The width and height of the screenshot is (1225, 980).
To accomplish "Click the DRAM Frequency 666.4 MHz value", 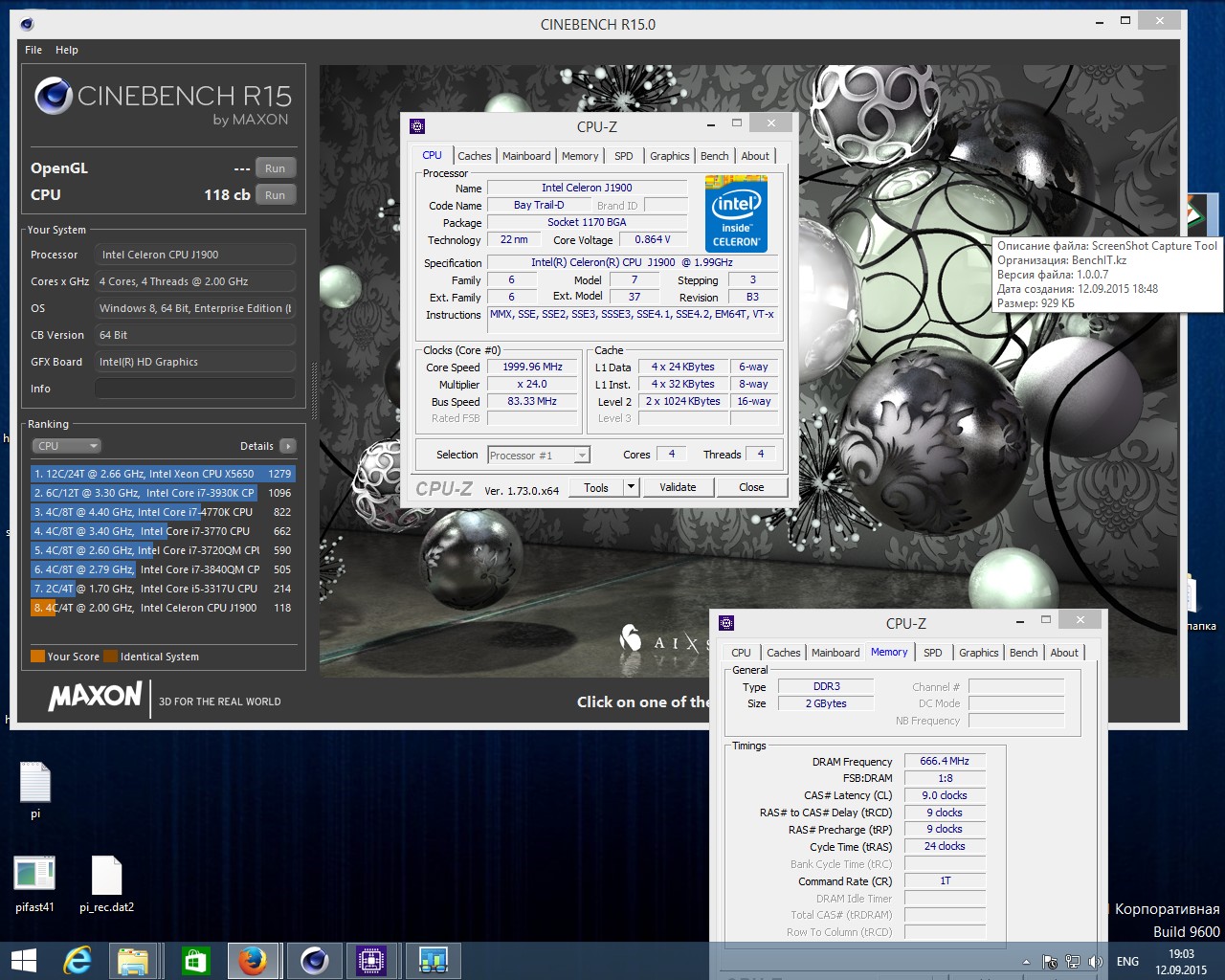I will 945,762.
